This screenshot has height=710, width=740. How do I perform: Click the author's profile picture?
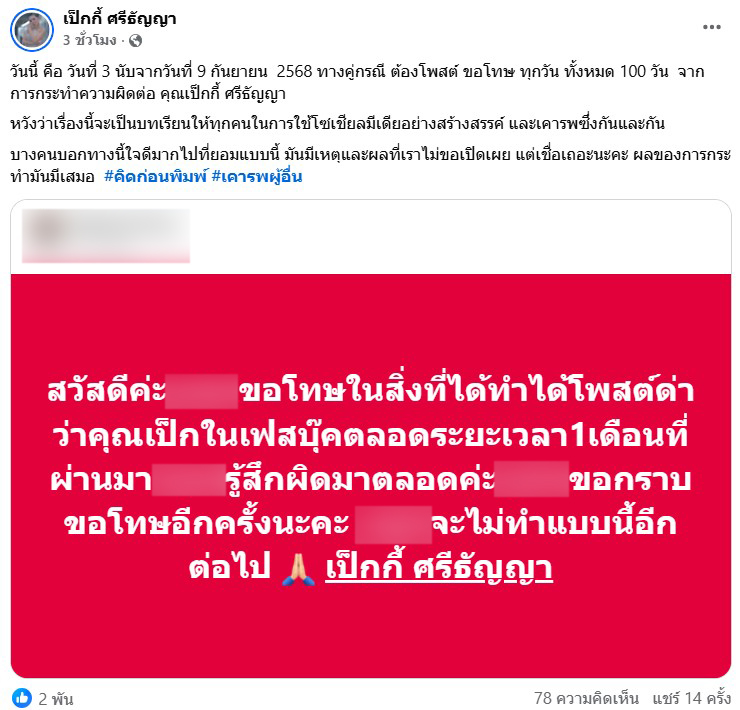pyautogui.click(x=32, y=30)
